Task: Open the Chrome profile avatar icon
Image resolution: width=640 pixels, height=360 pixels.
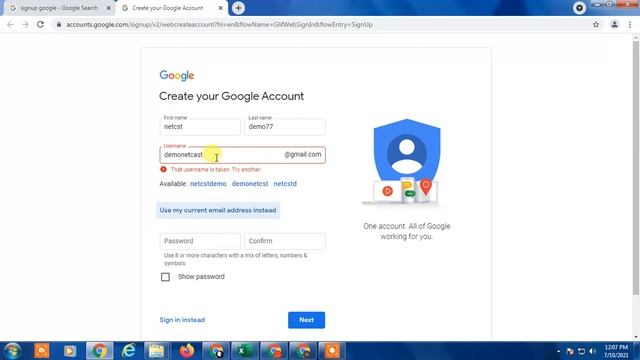Action: (x=614, y=24)
